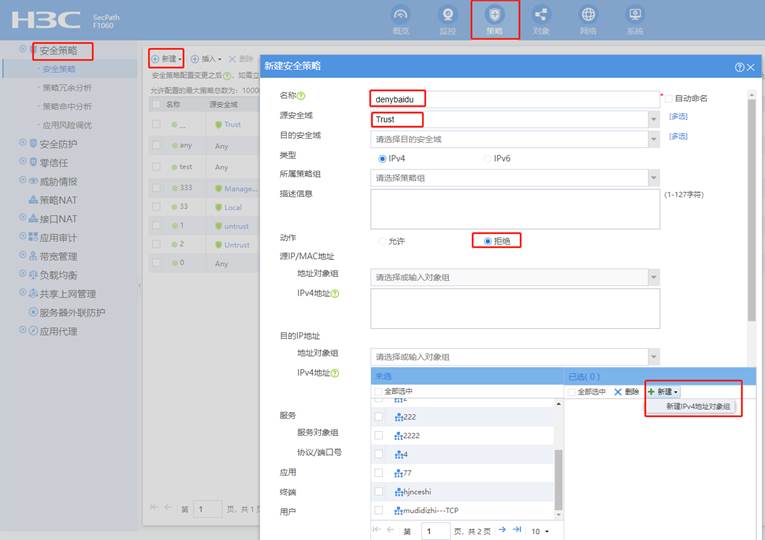
Task: Click the help question-mark icon in dialog title
Action: [x=740, y=67]
